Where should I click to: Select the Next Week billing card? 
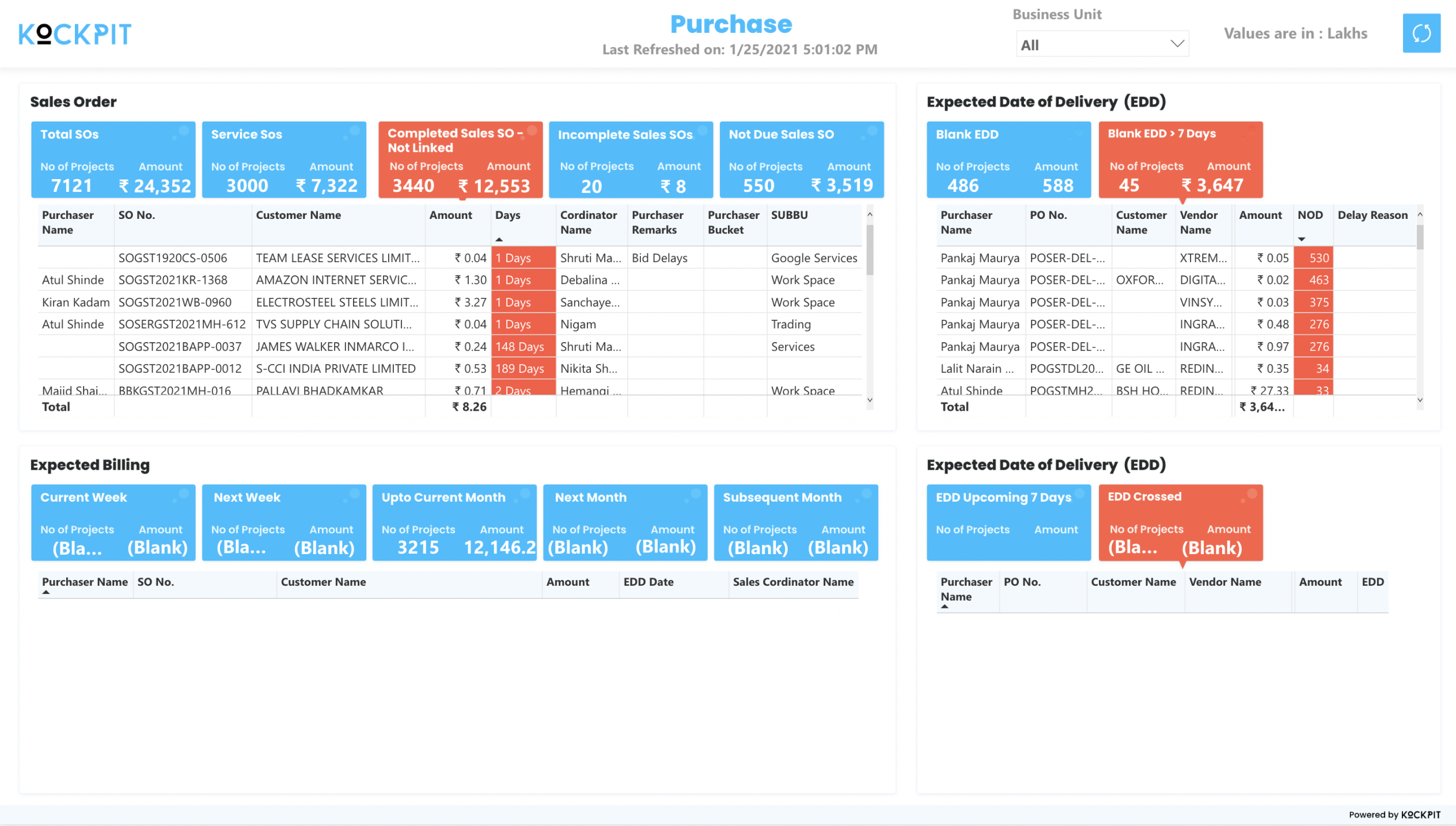tap(284, 522)
